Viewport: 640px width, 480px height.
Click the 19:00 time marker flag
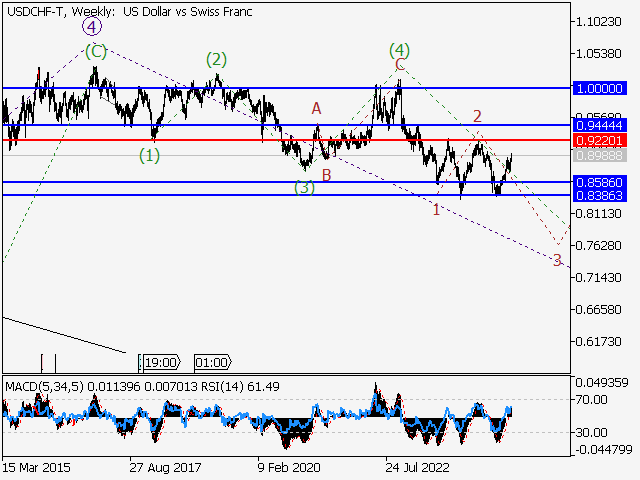click(x=160, y=363)
